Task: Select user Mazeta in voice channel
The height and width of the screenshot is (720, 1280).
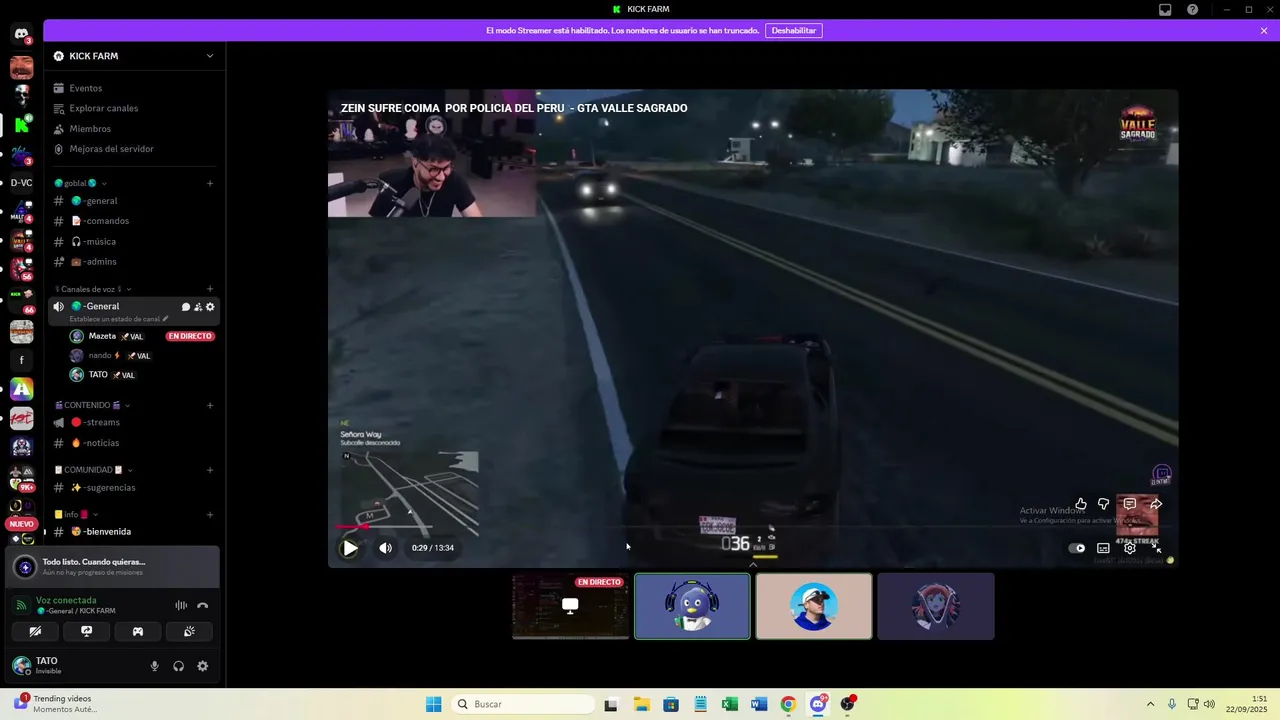Action: [102, 336]
